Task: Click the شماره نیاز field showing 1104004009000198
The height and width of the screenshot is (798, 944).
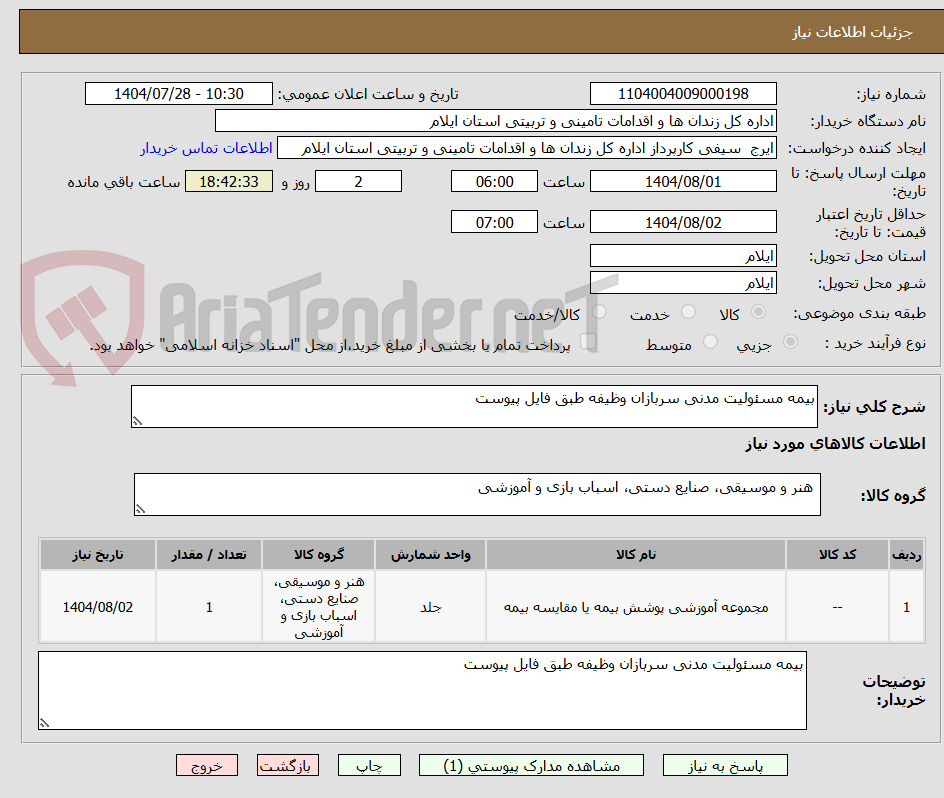Action: [683, 93]
